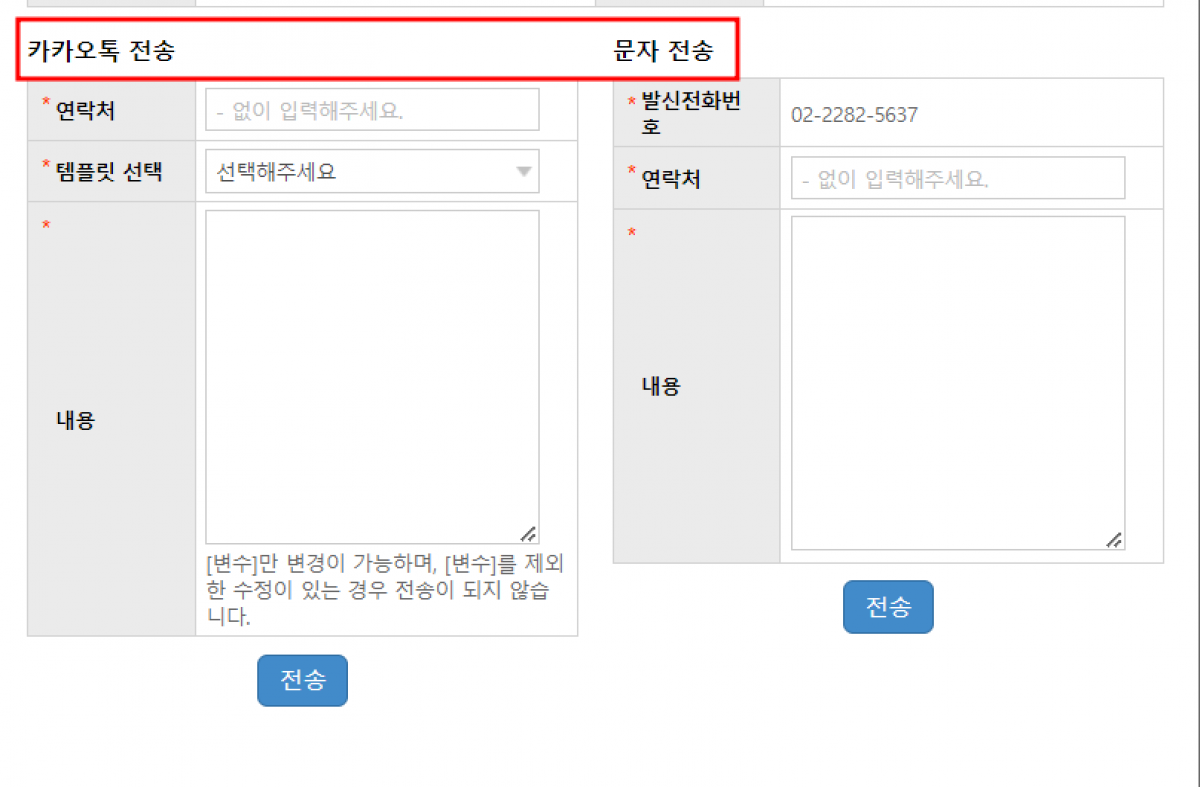Click the 내용 label in 카카오톡 form
The width and height of the screenshot is (1200, 787).
pyautogui.click(x=75, y=420)
